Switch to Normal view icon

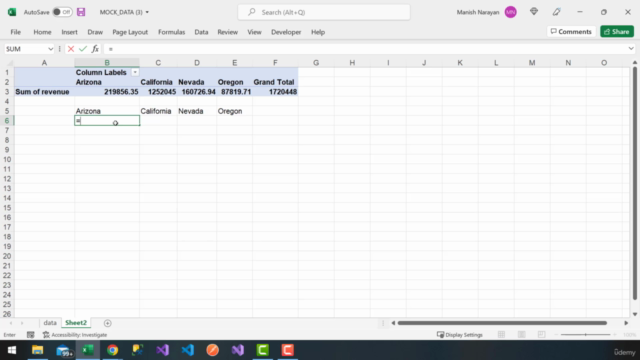(501, 335)
